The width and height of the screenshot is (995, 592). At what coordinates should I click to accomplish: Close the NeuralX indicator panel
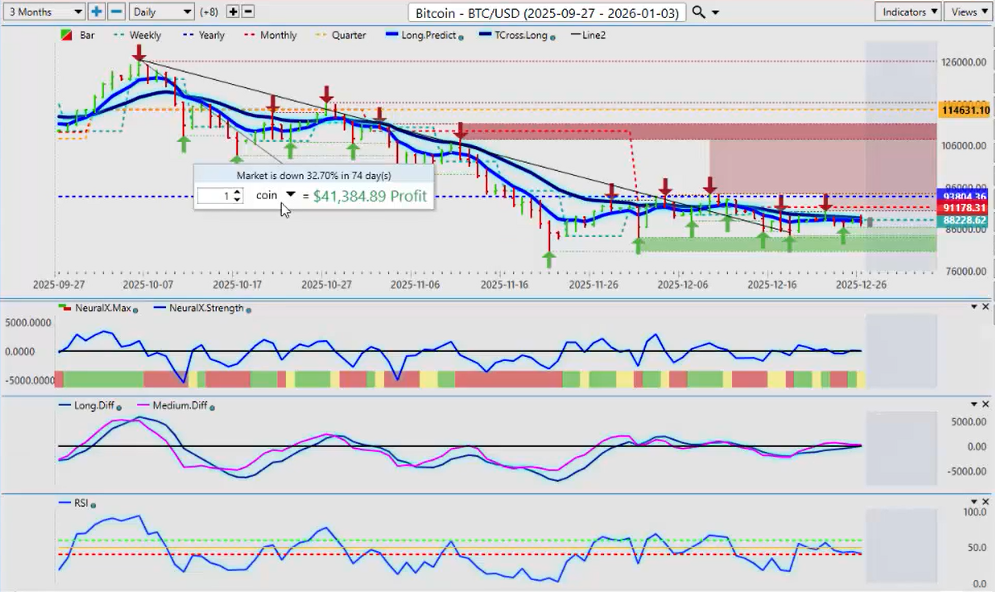986,307
